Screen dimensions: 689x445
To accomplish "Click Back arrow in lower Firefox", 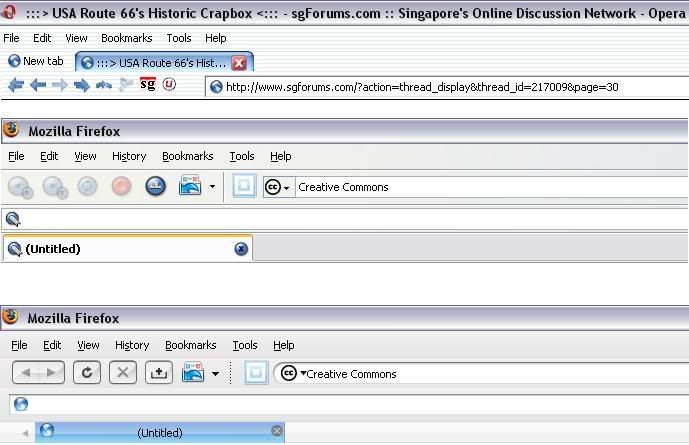I will point(25,373).
